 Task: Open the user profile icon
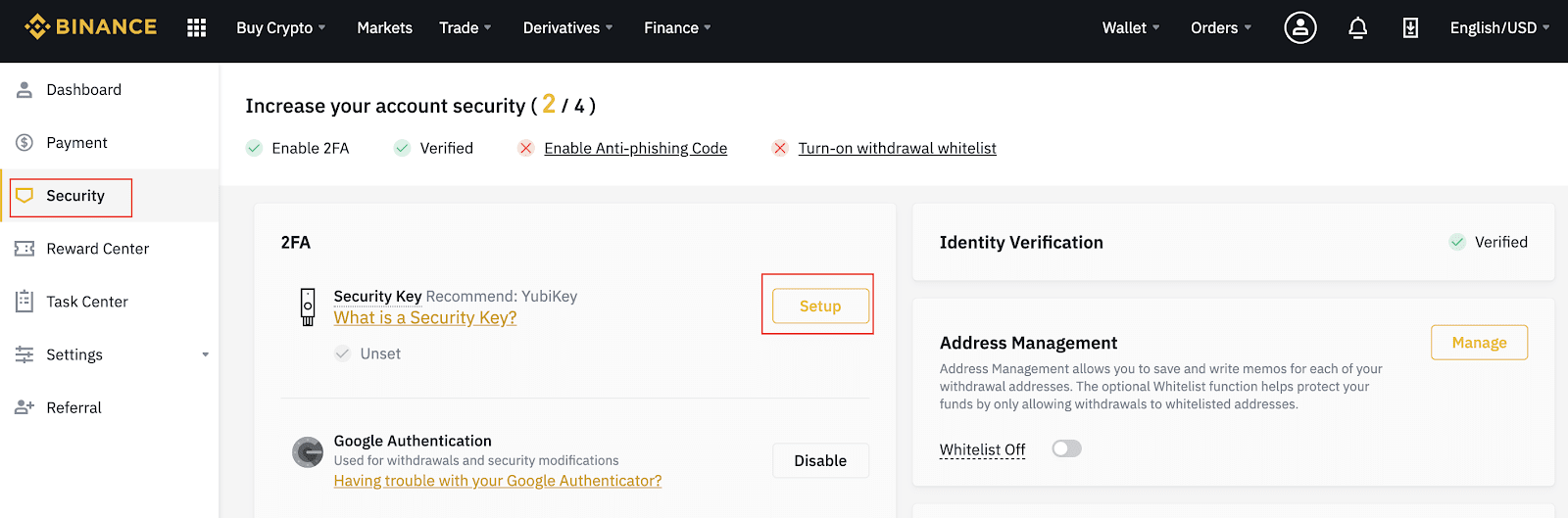coord(1300,27)
